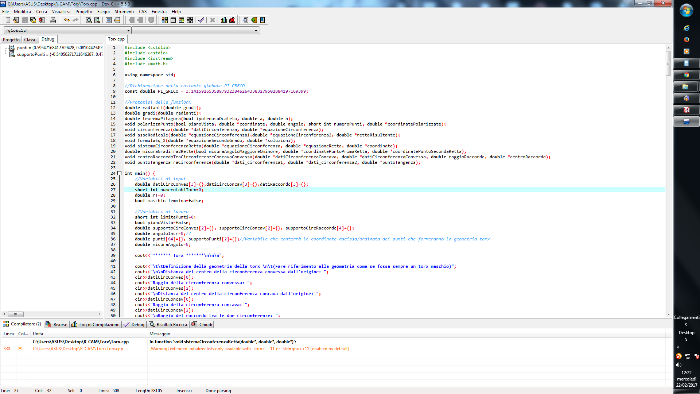Click the Profile Analysis chart icon
The image size is (700, 394).
[x=224, y=20]
